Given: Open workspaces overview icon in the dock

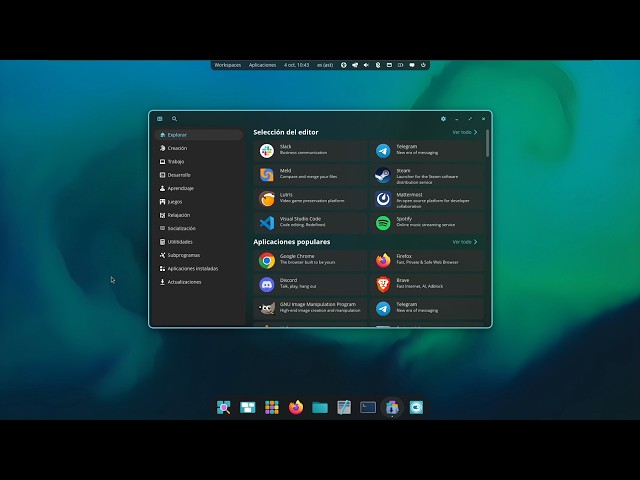Looking at the screenshot, I should tap(247, 407).
